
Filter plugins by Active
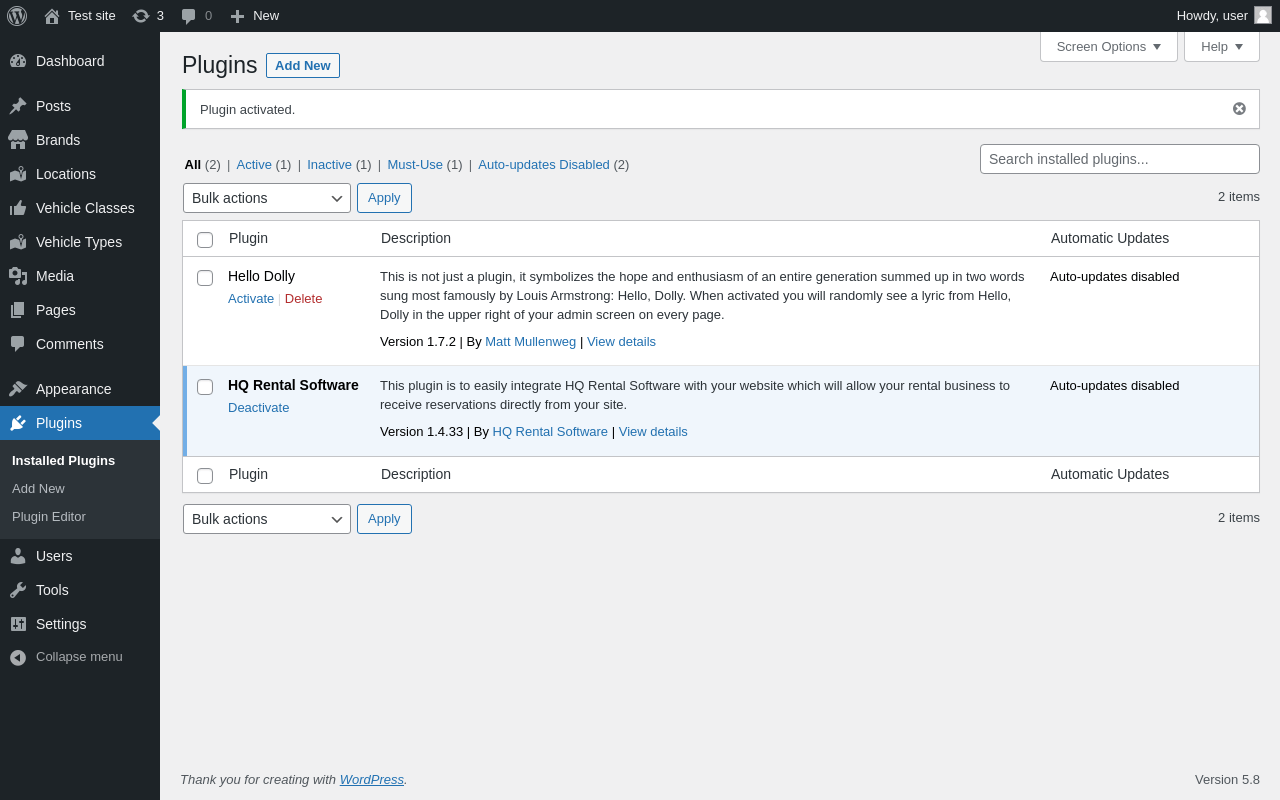coord(254,165)
